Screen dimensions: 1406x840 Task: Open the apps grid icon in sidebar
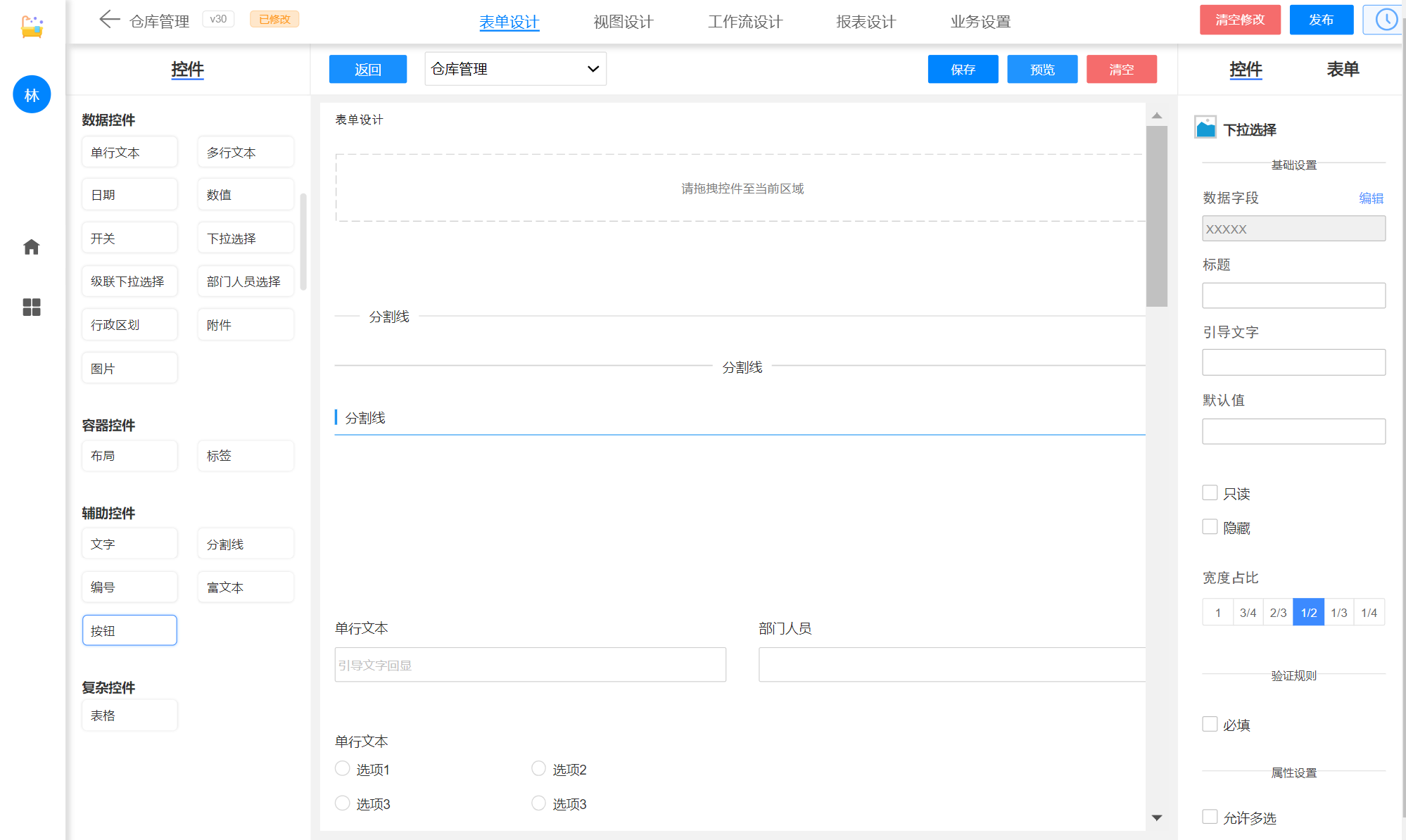point(32,307)
